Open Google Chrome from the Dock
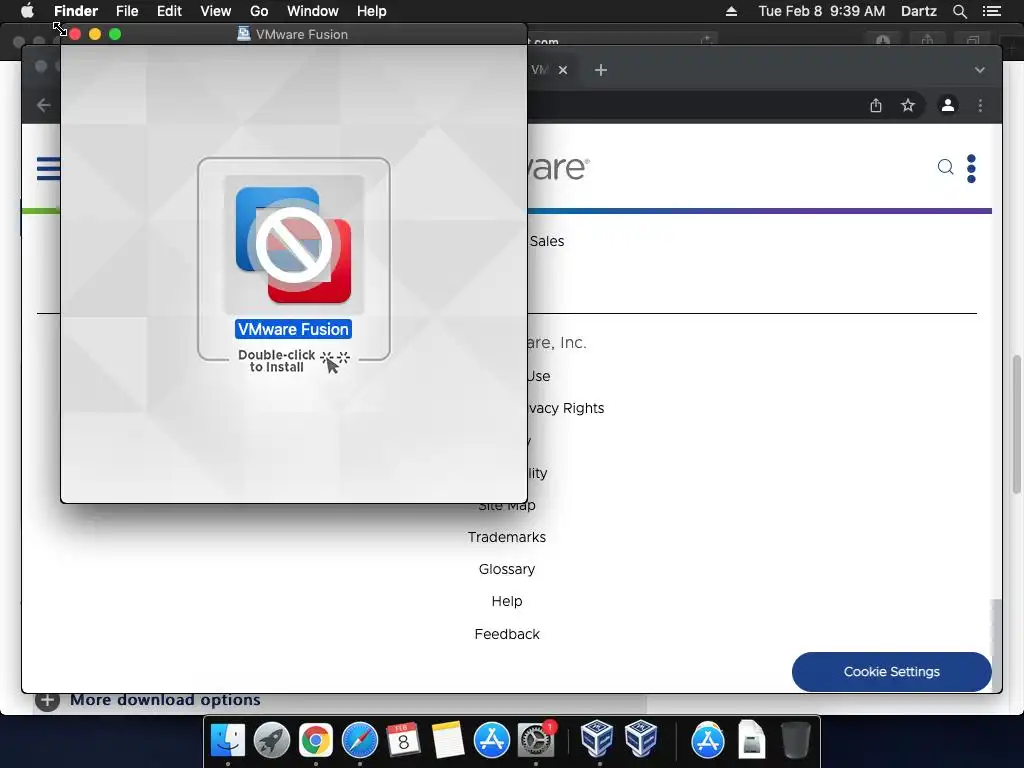 pyautogui.click(x=315, y=740)
